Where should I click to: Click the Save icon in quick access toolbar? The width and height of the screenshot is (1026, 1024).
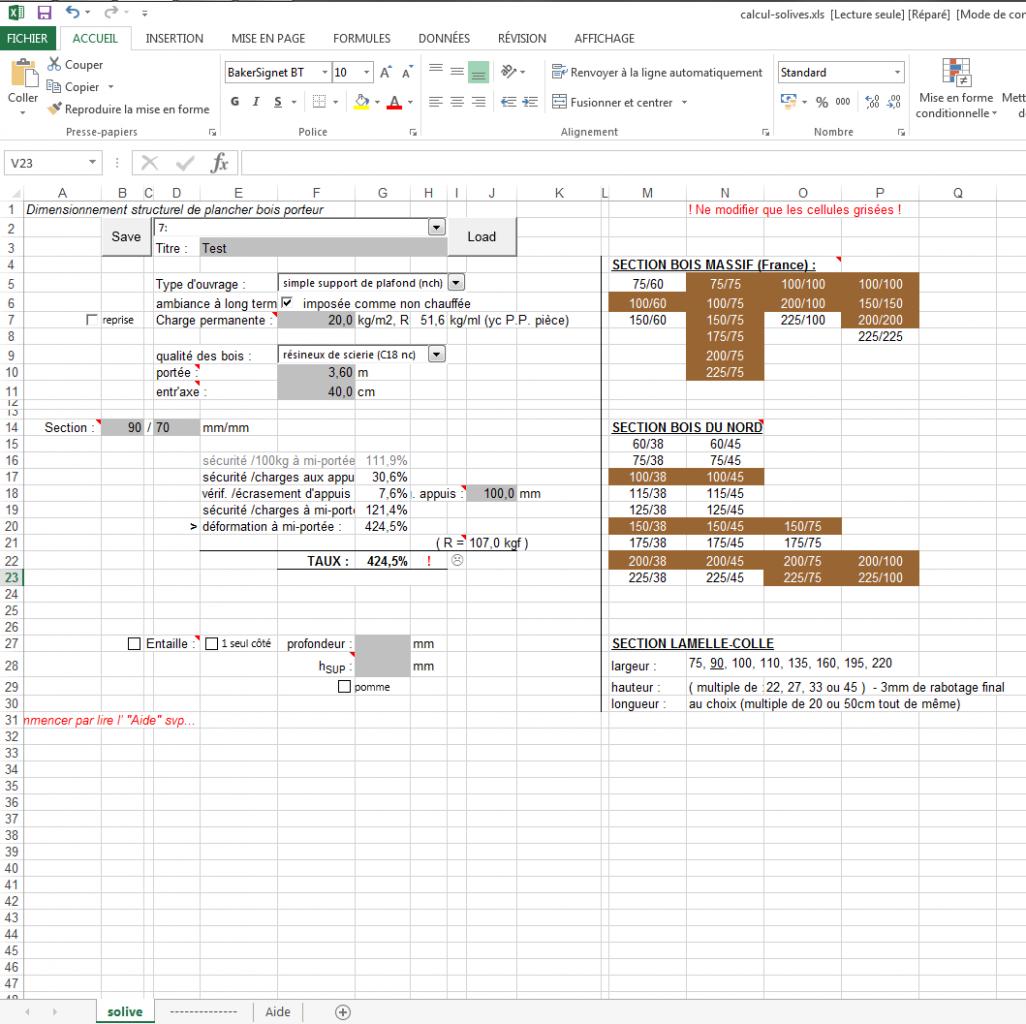(x=44, y=12)
